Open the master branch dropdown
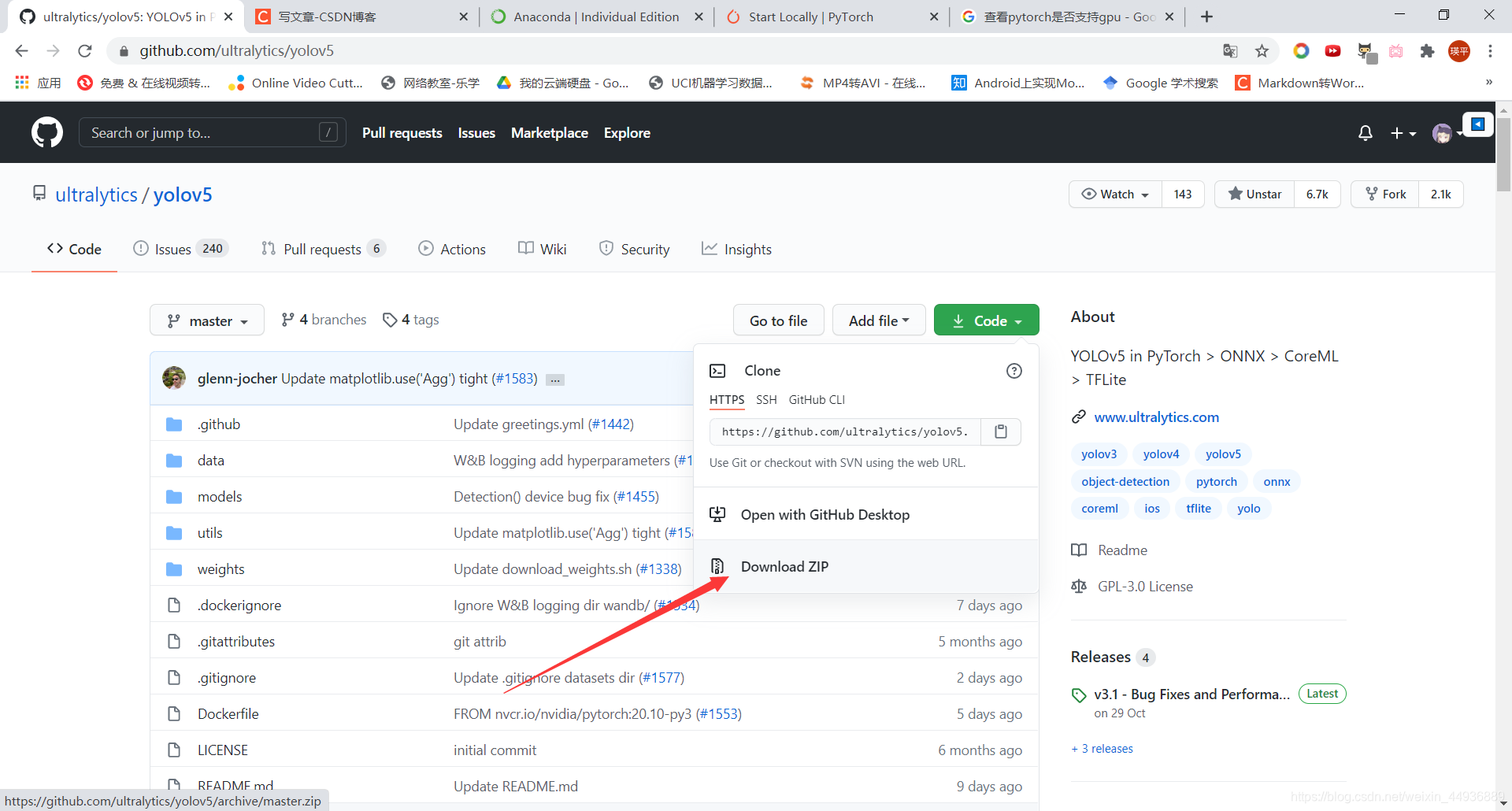 (207, 320)
